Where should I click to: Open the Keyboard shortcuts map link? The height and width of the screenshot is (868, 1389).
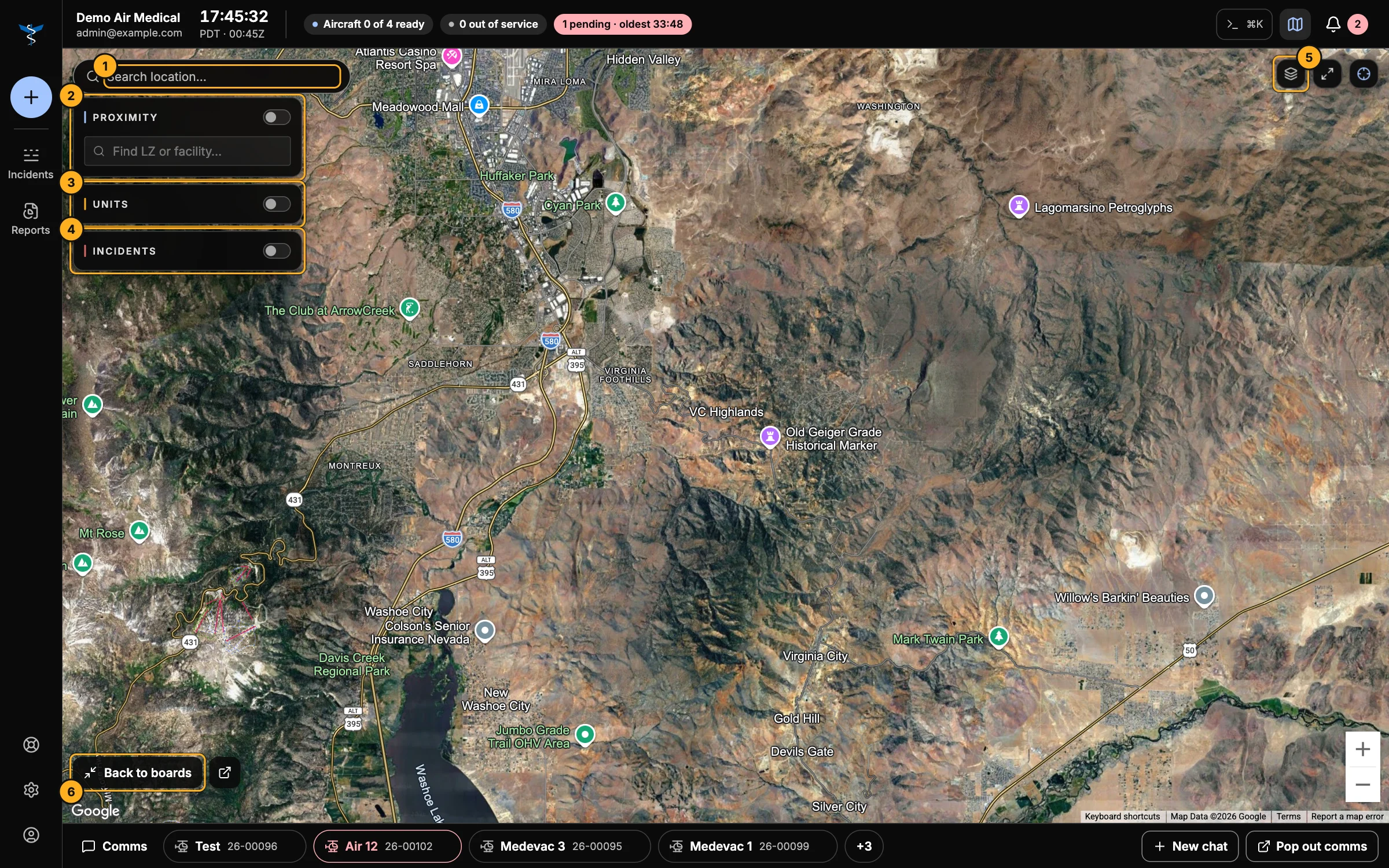pos(1122,816)
